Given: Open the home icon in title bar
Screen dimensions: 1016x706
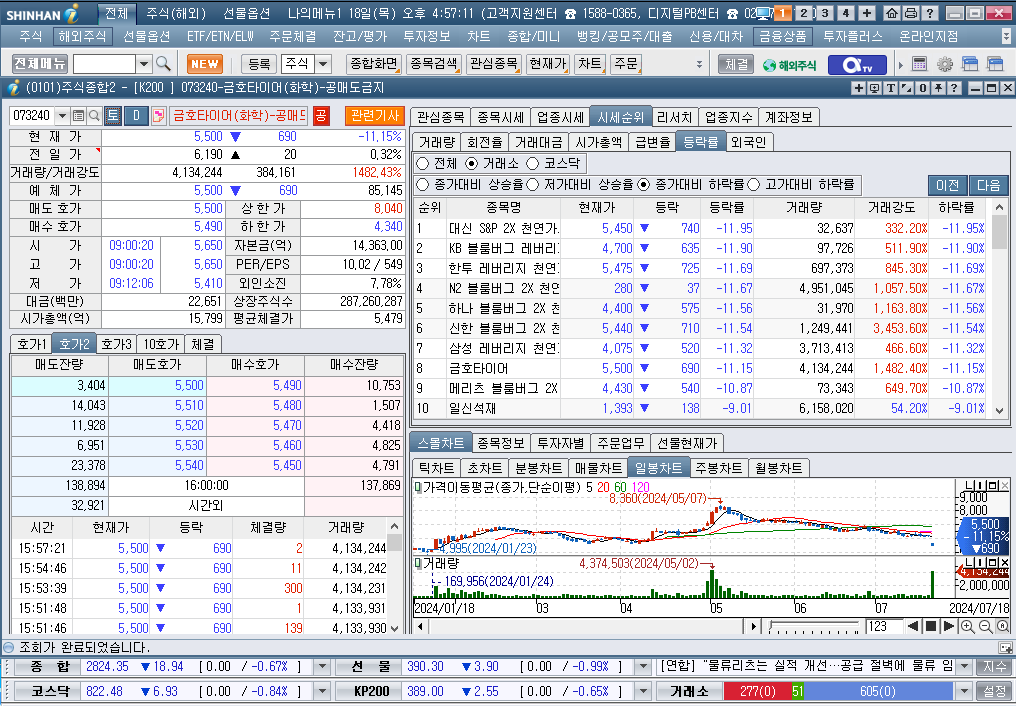Looking at the screenshot, I should [892, 13].
